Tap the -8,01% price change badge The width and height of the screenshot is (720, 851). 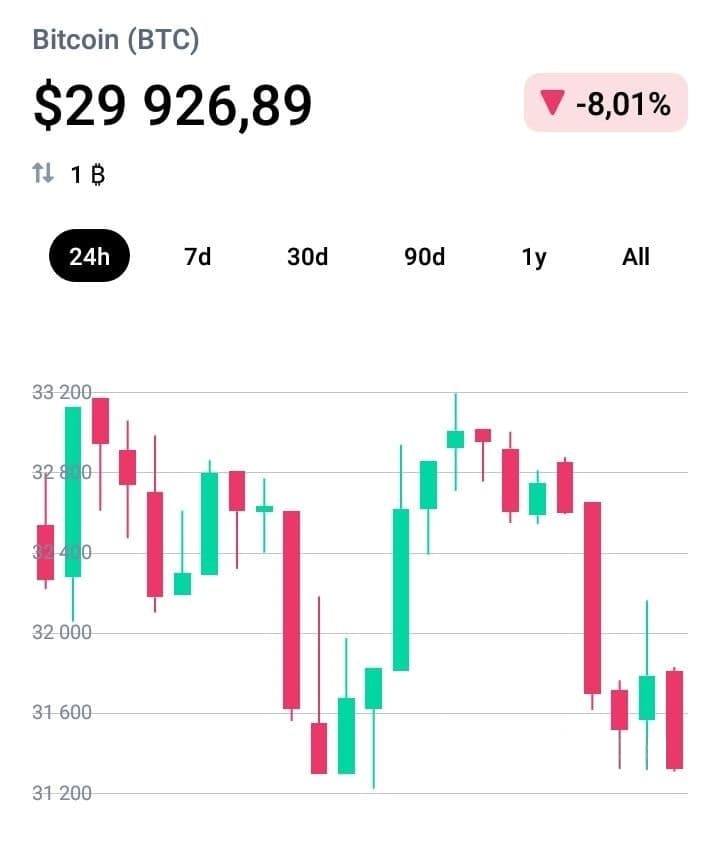pos(606,103)
